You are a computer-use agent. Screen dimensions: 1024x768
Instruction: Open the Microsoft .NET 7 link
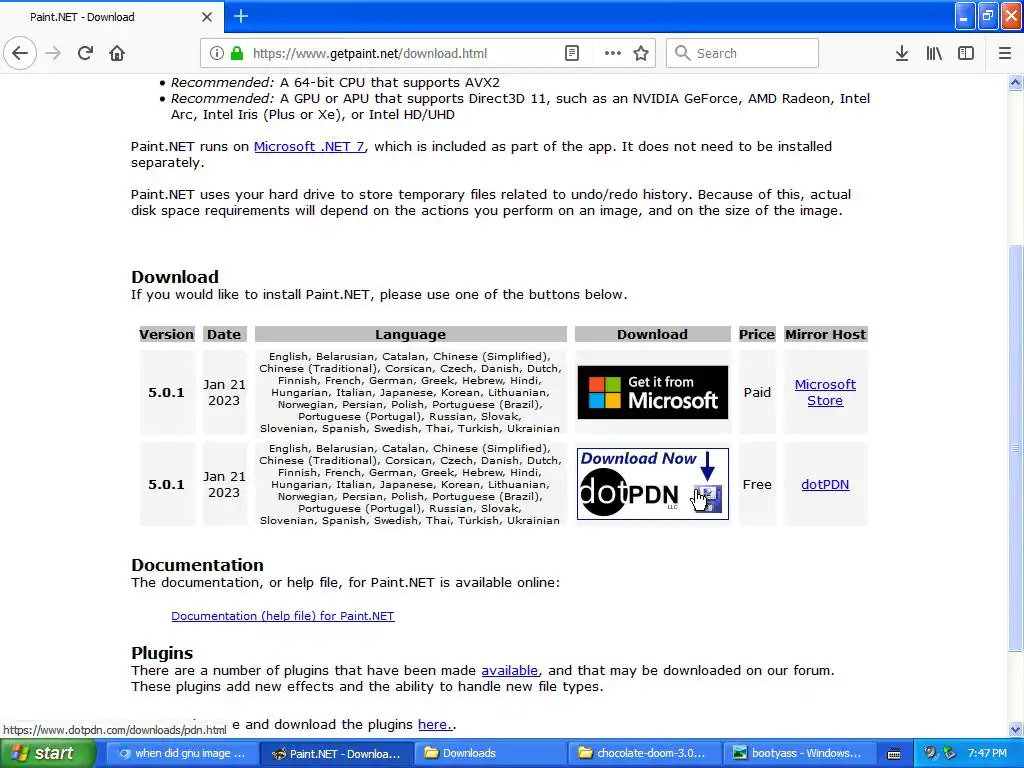pos(309,146)
